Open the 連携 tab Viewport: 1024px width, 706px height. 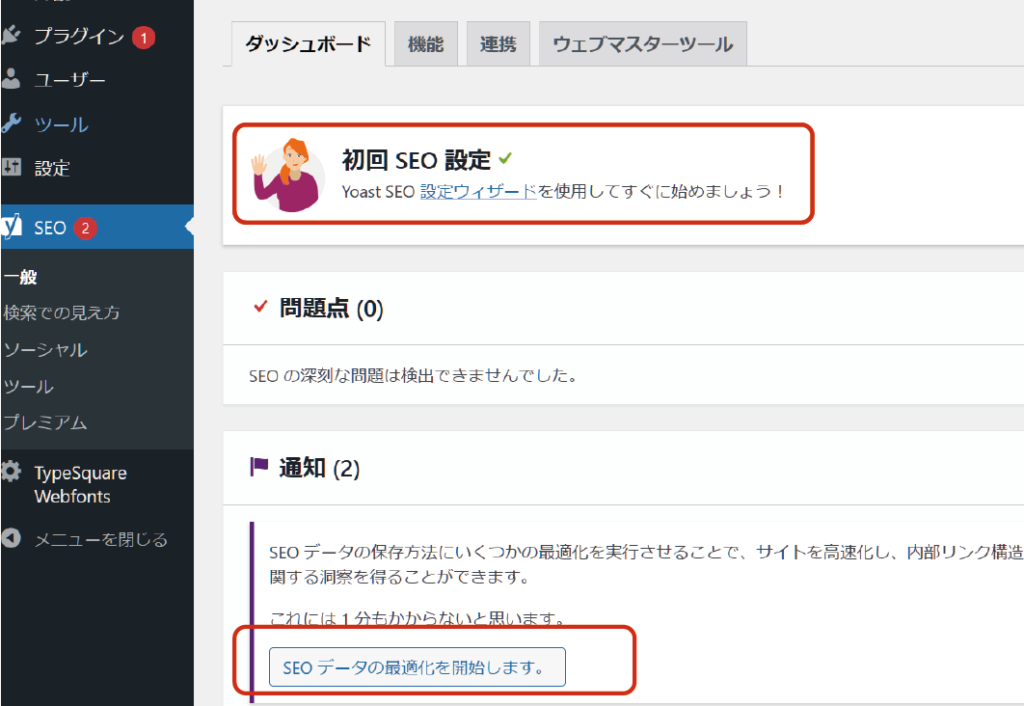(x=498, y=44)
